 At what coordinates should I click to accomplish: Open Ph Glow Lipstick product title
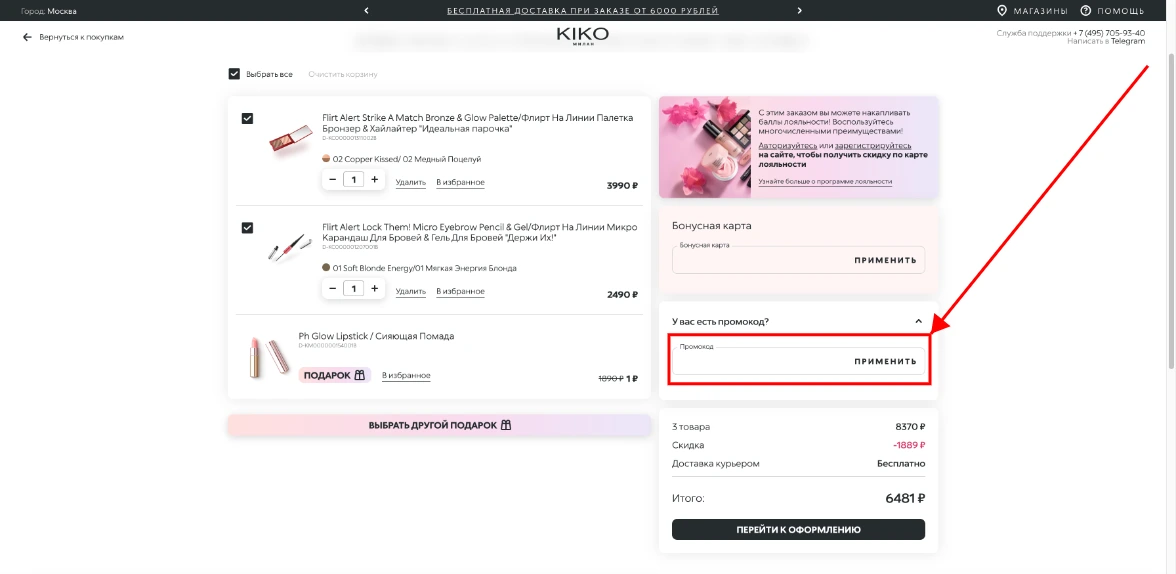(x=376, y=336)
